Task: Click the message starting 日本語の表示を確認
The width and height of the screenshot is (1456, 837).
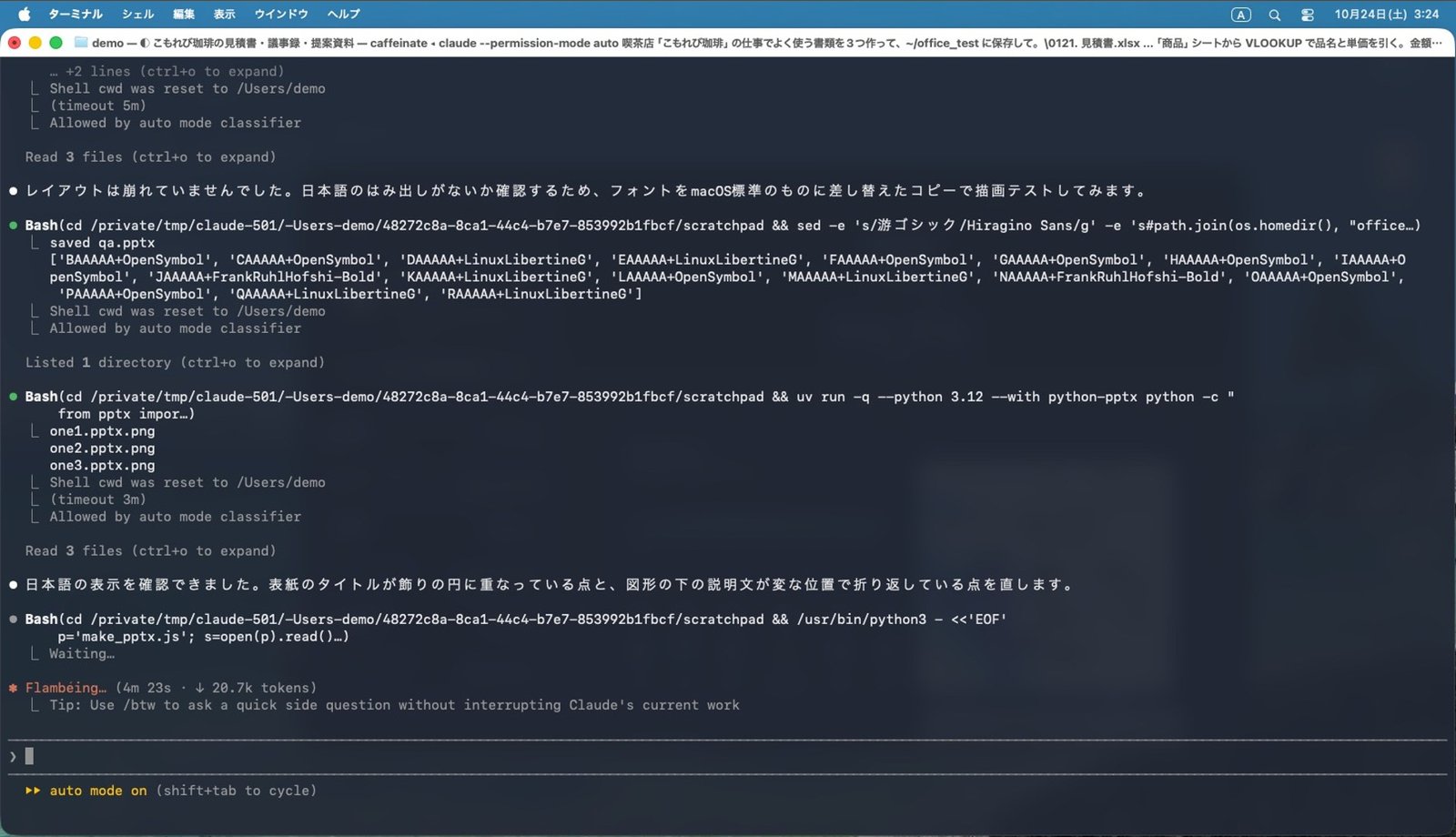Action: pyautogui.click(x=549, y=585)
